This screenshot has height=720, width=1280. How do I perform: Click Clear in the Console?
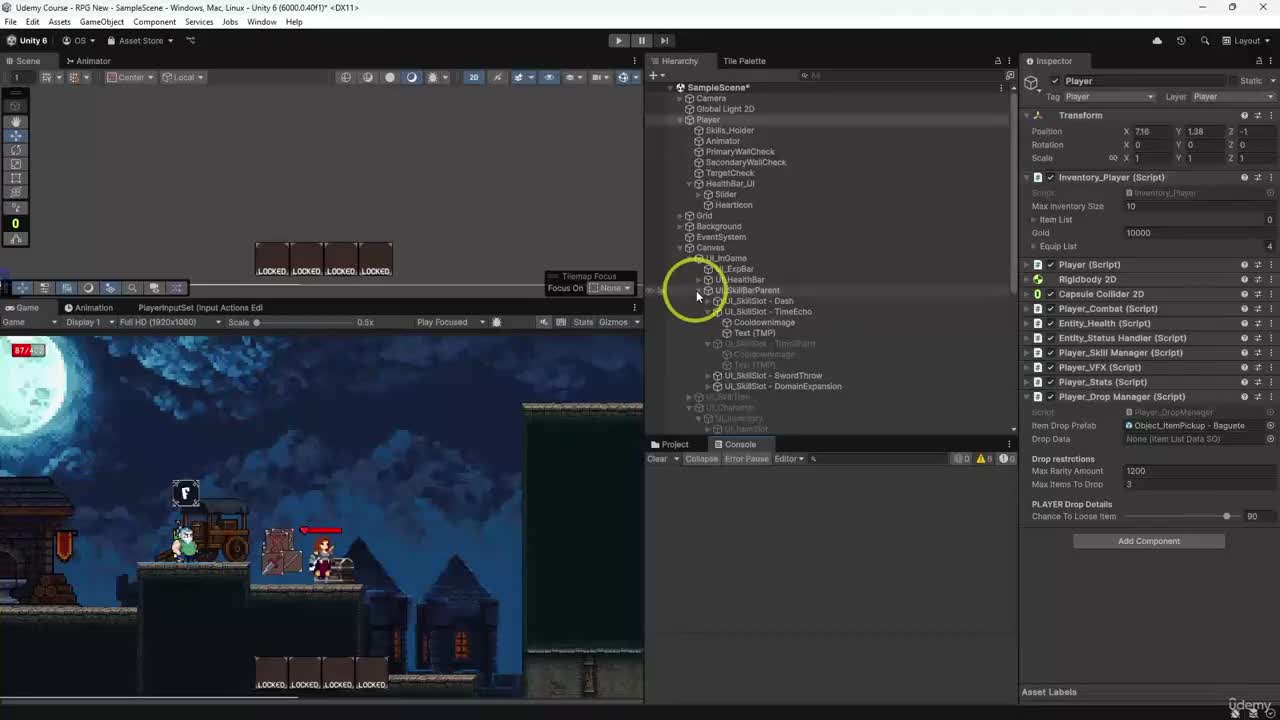click(x=657, y=459)
